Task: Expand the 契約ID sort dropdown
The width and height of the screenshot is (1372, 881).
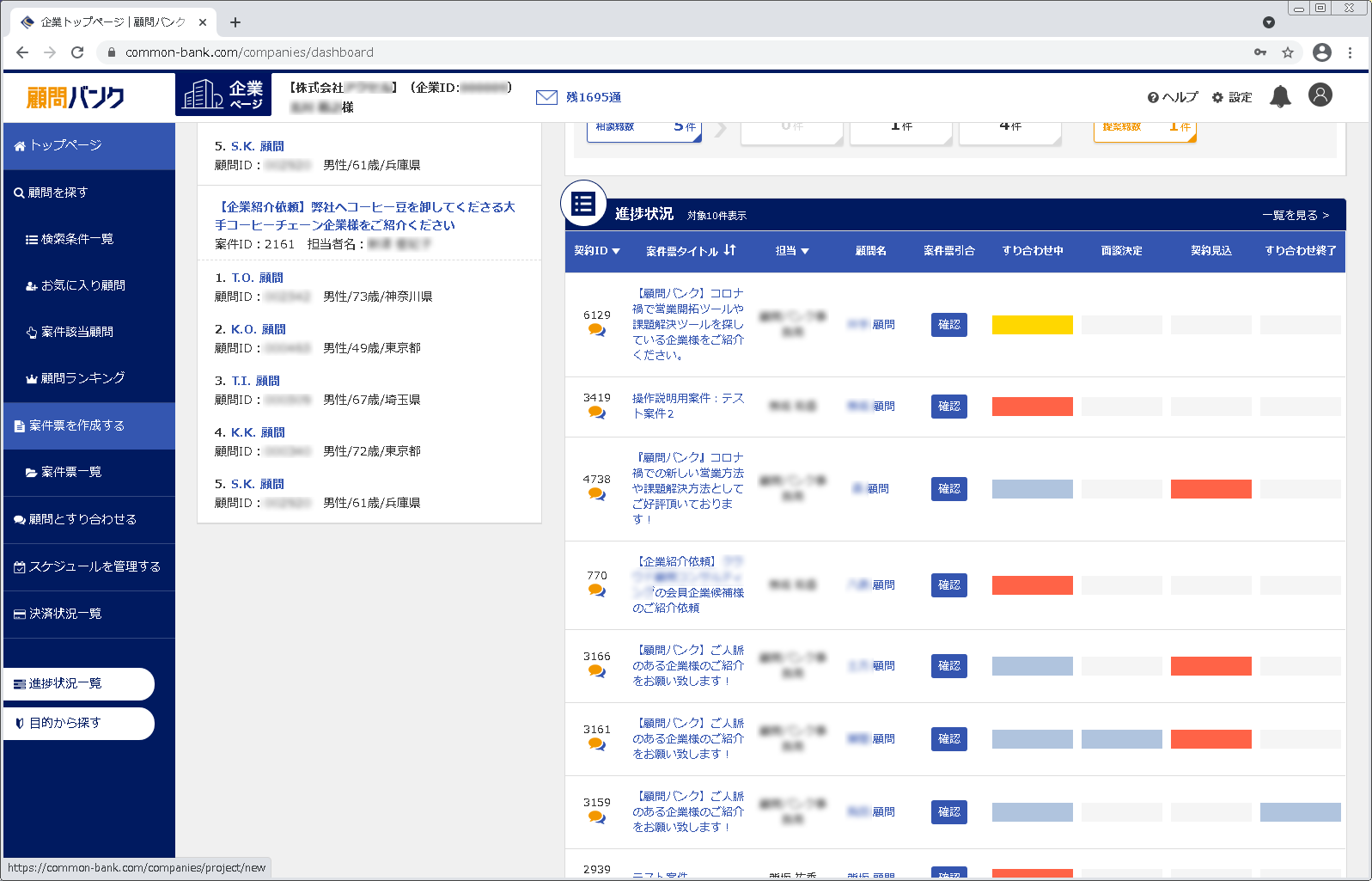Action: click(615, 251)
